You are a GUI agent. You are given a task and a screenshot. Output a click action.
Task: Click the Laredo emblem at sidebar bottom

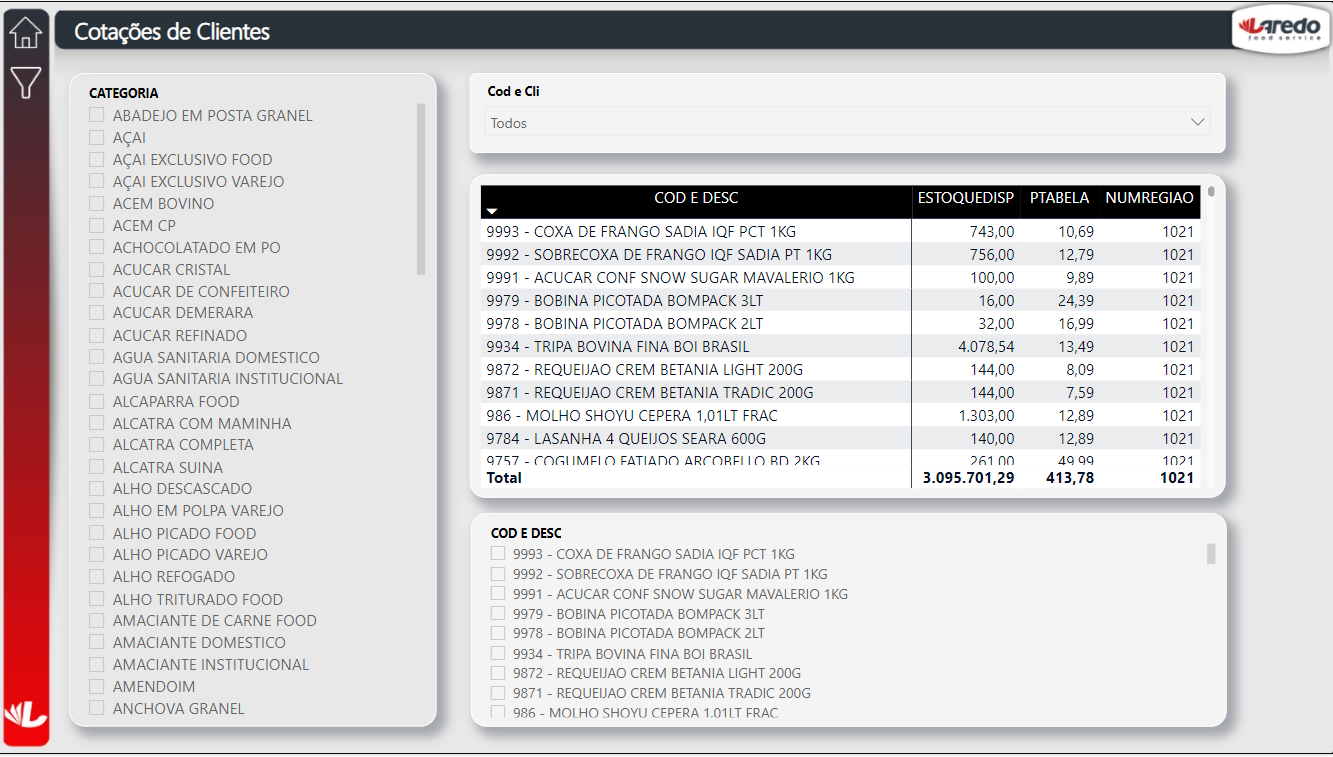[26, 714]
